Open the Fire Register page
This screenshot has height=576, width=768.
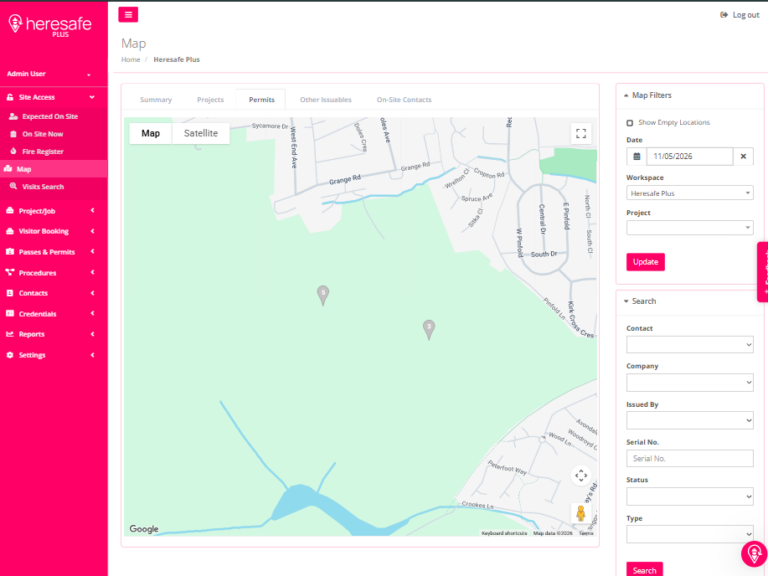point(43,152)
